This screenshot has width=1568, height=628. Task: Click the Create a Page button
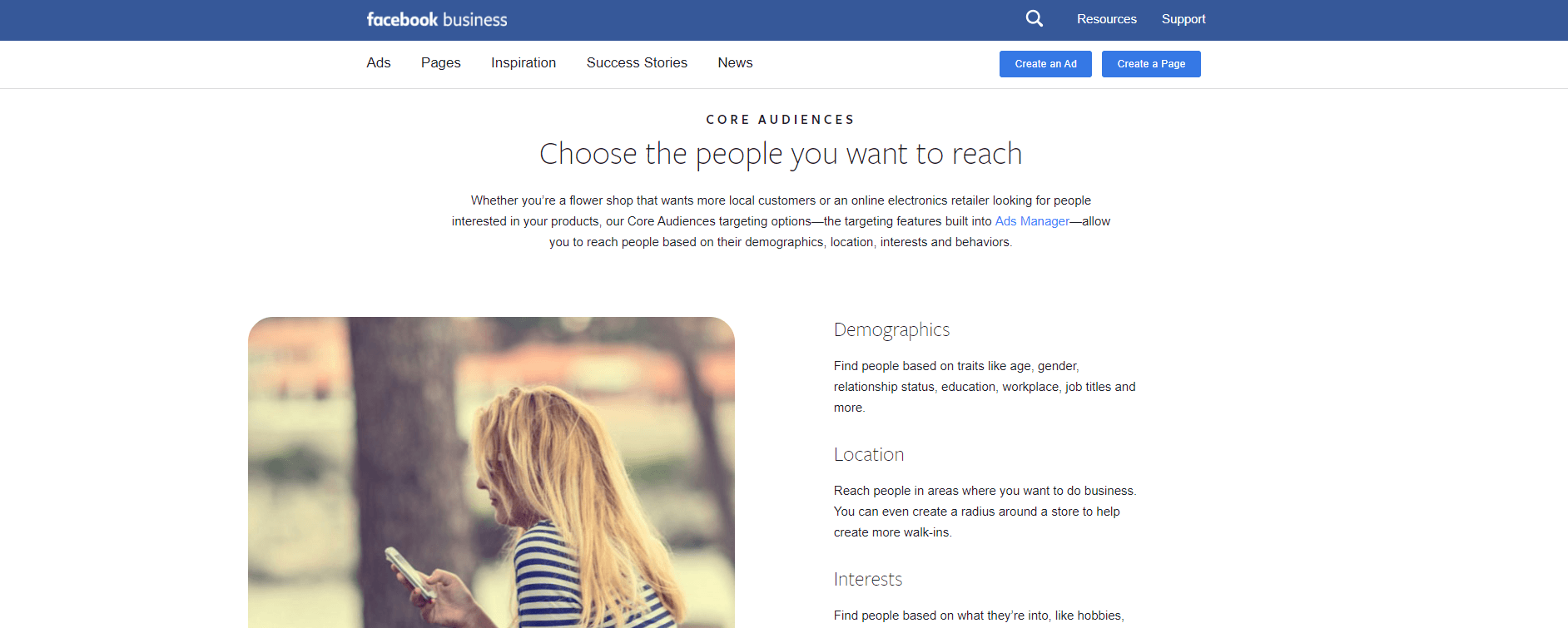[x=1151, y=64]
